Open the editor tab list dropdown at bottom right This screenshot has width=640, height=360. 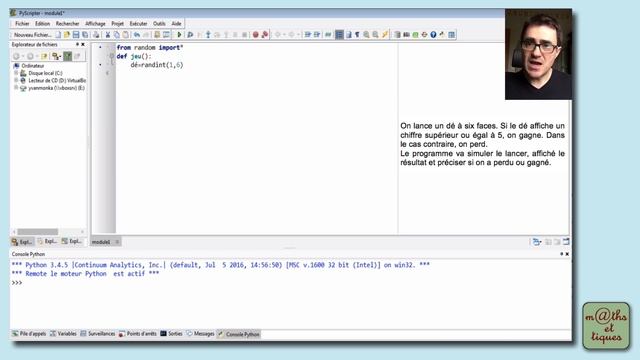[x=537, y=242]
